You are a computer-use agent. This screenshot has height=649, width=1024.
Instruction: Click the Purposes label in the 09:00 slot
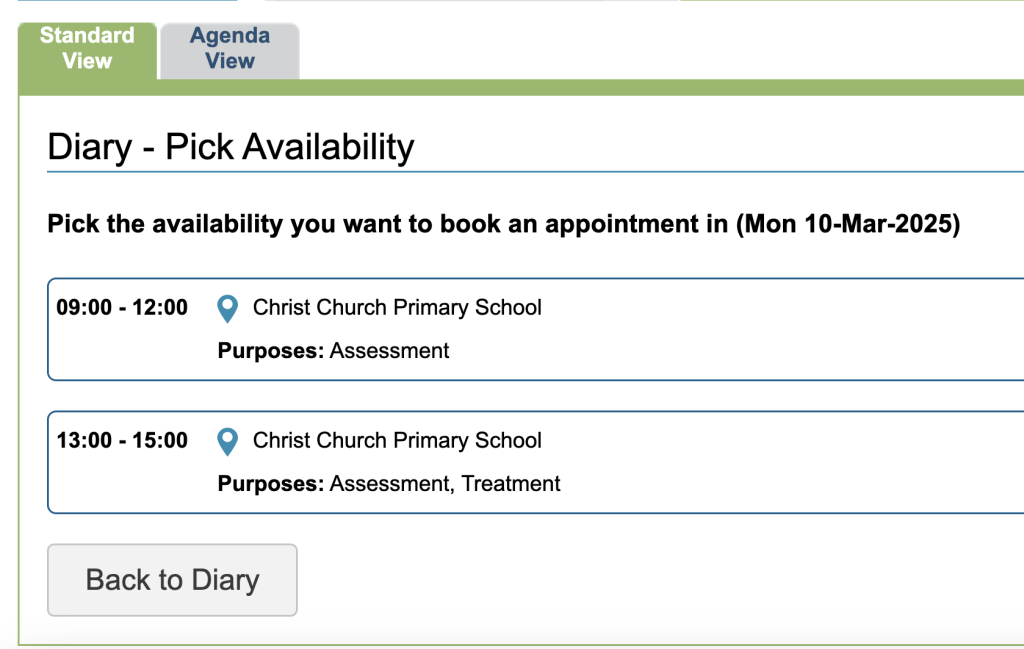click(270, 351)
